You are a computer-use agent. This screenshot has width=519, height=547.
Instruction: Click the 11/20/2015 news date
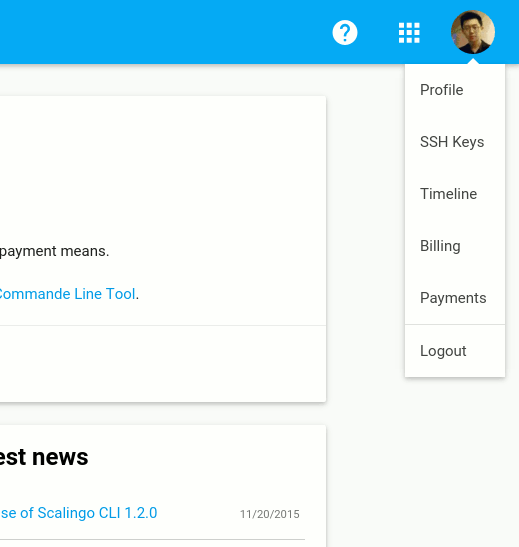(270, 514)
